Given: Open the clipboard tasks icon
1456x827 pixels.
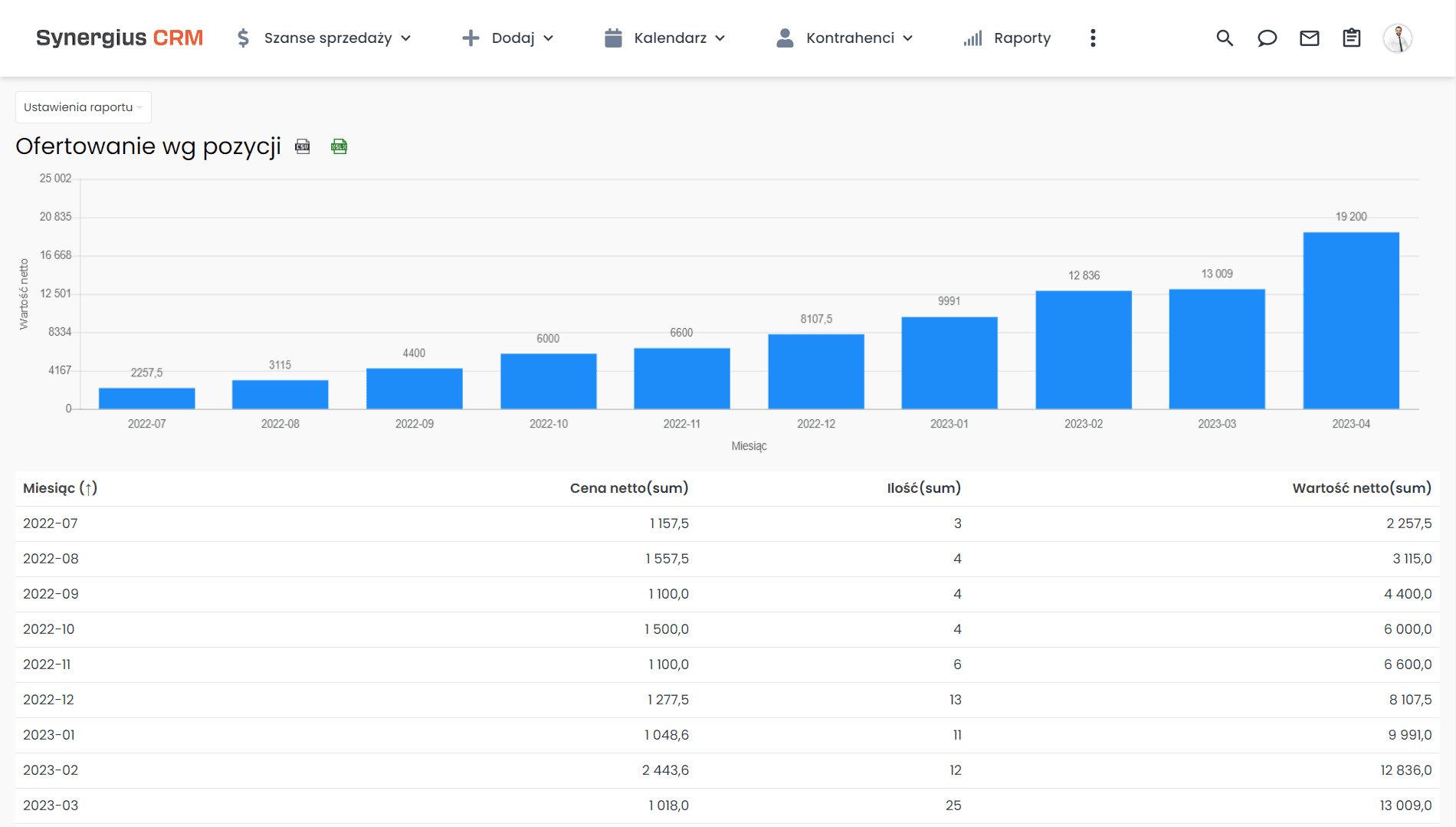Looking at the screenshot, I should [x=1351, y=38].
